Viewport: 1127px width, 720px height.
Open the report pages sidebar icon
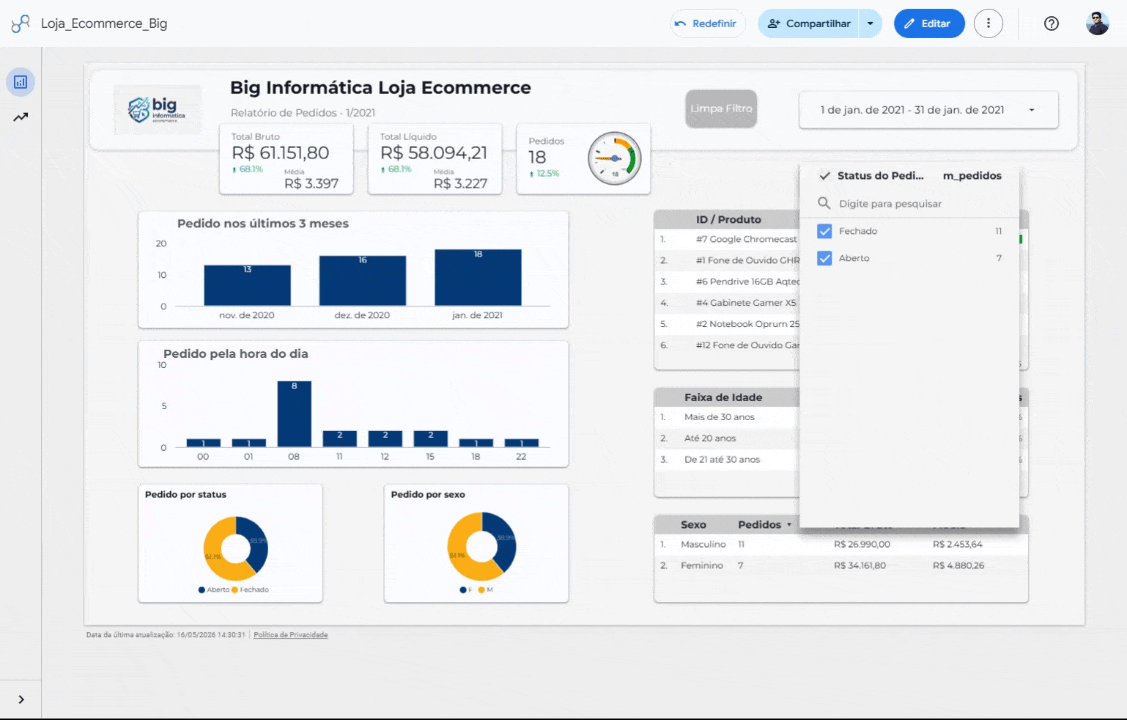[21, 82]
